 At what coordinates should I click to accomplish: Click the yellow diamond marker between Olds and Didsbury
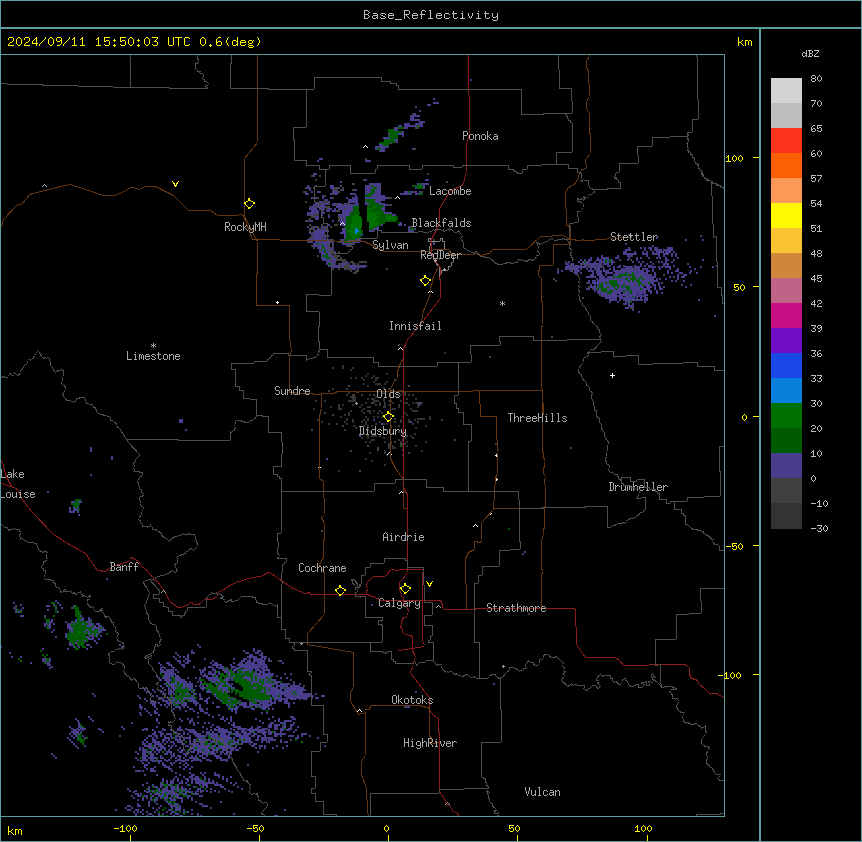(x=388, y=416)
